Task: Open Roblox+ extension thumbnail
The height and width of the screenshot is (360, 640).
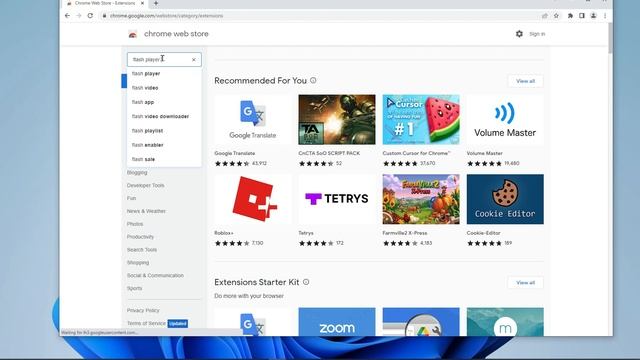Action: (253, 199)
